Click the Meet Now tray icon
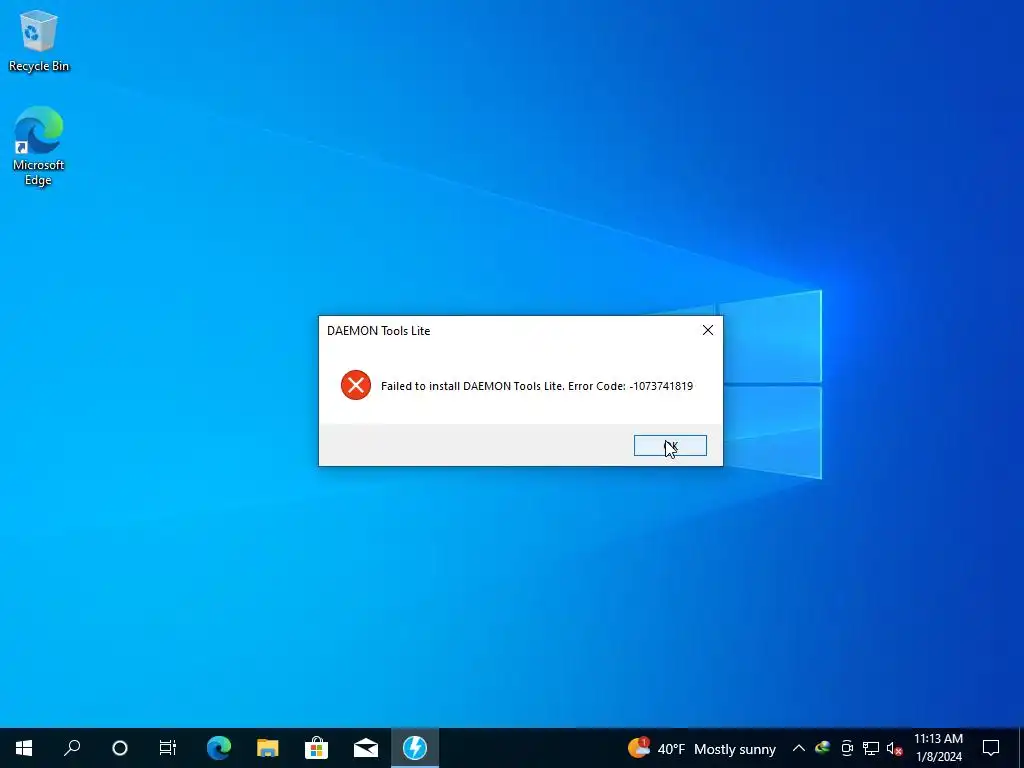This screenshot has height=768, width=1024. (847, 748)
